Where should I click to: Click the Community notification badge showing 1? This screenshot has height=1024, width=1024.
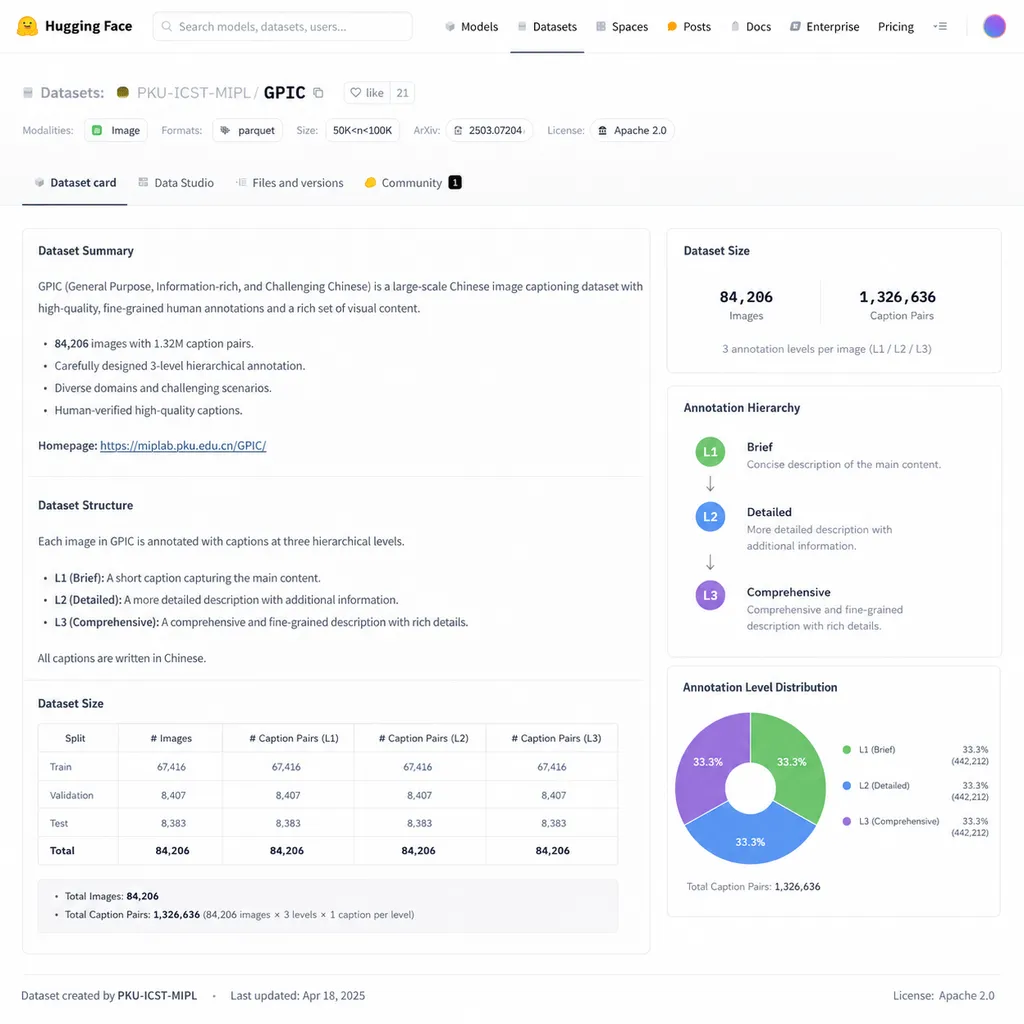coord(455,183)
